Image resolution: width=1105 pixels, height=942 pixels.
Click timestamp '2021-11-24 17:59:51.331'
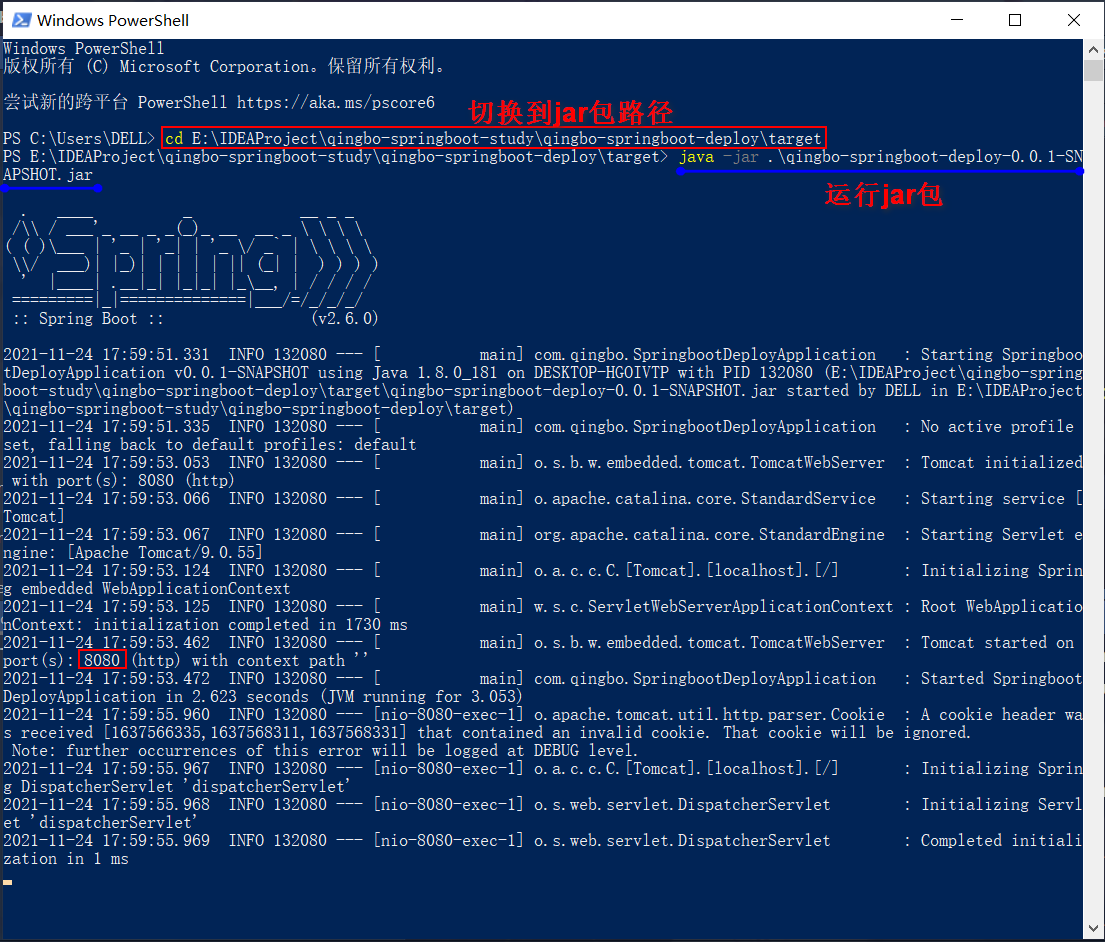point(106,354)
